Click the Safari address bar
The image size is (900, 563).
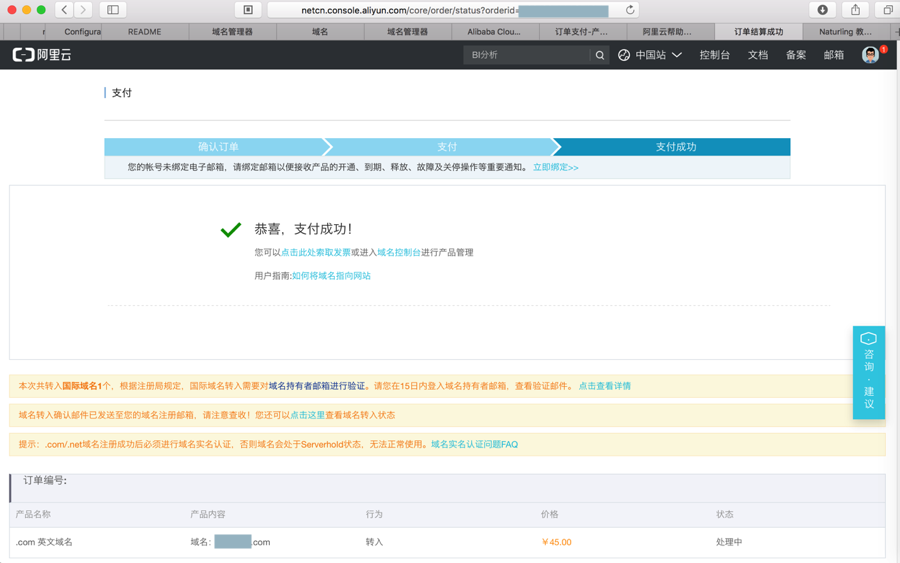click(453, 10)
